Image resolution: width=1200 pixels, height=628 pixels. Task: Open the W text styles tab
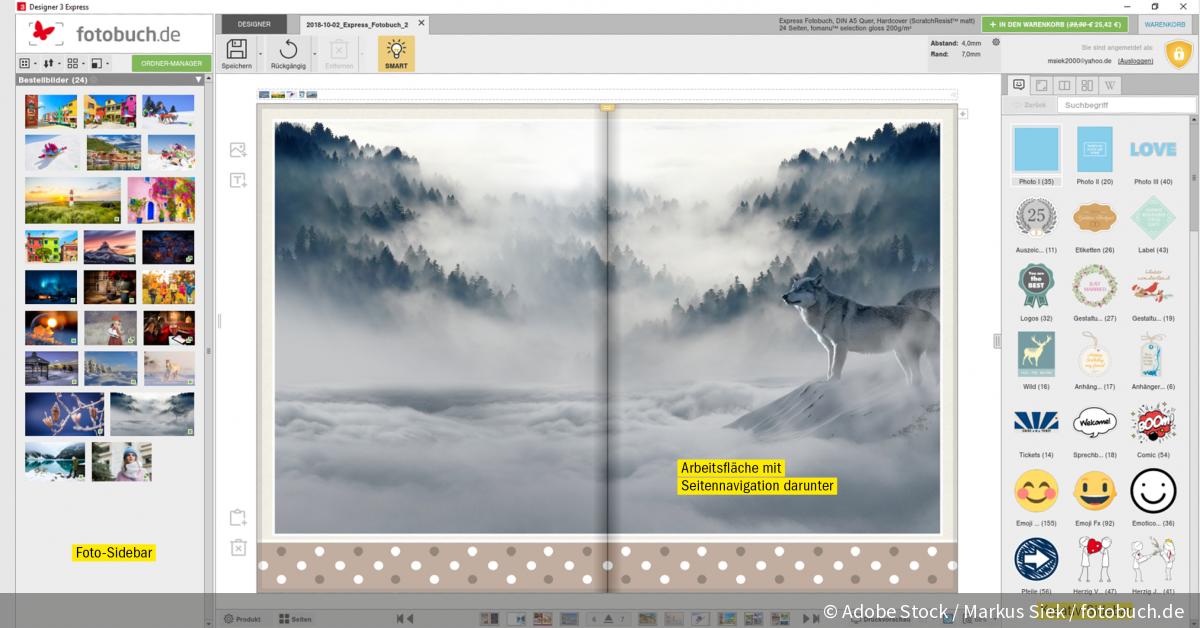(x=1110, y=85)
